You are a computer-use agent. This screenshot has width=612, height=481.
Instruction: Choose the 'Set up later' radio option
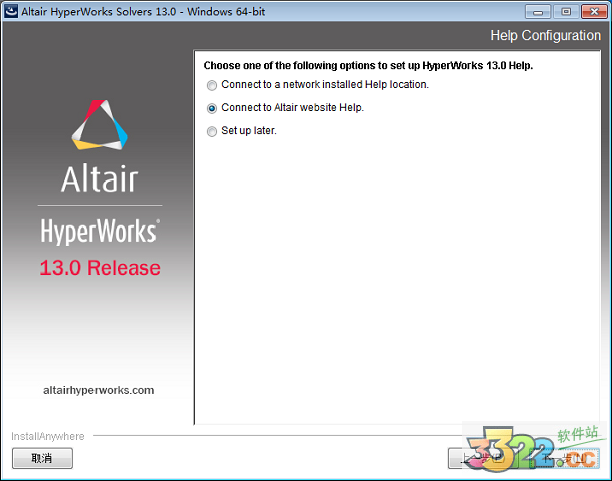click(x=212, y=131)
